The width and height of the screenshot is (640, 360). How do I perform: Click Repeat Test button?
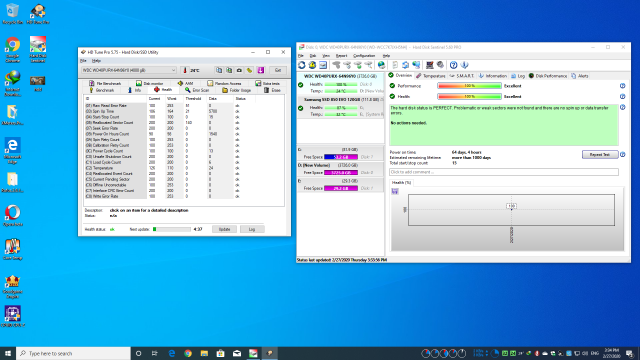tap(600, 155)
